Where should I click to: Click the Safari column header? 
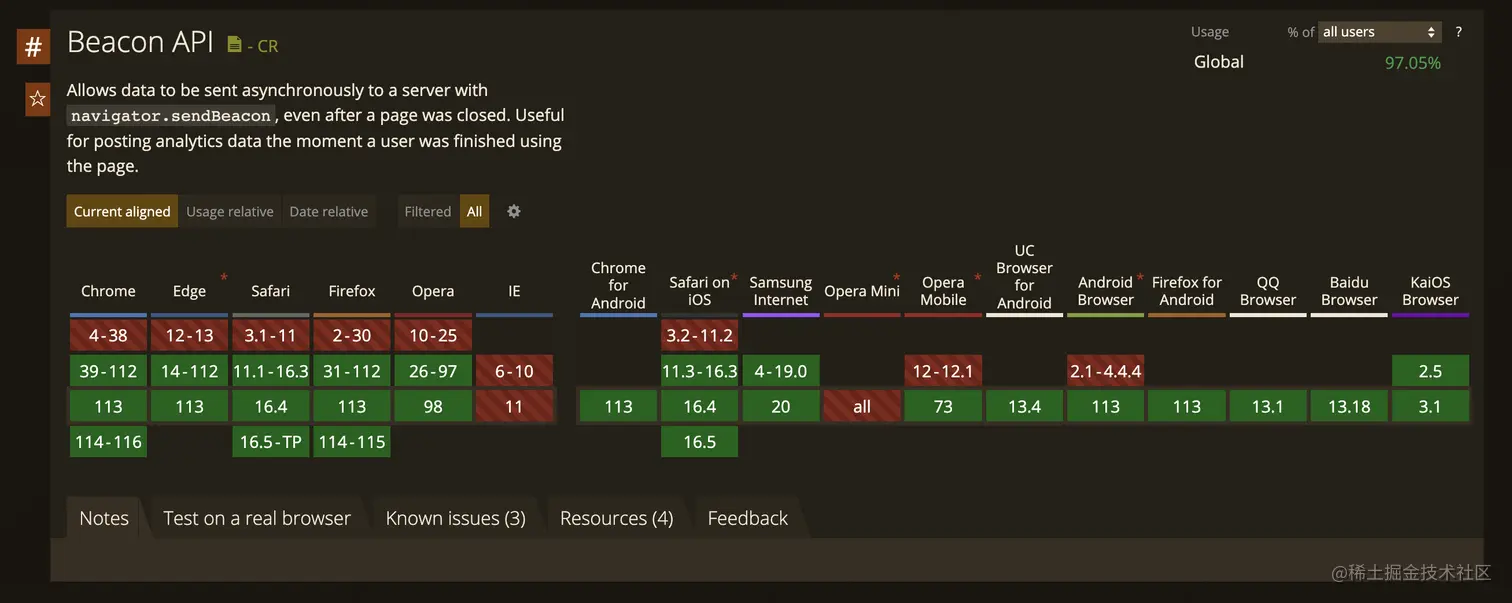271,291
